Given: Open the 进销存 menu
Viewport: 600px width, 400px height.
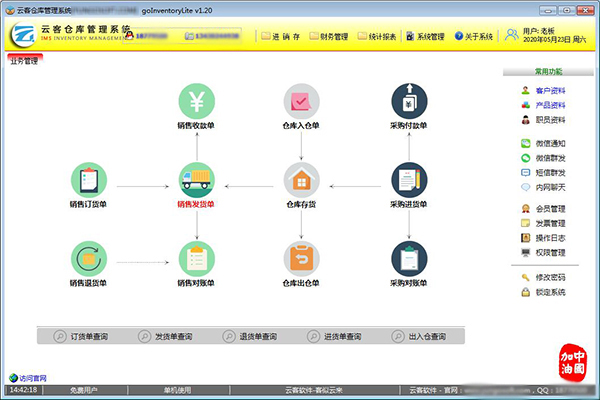Looking at the screenshot, I should pos(280,36).
